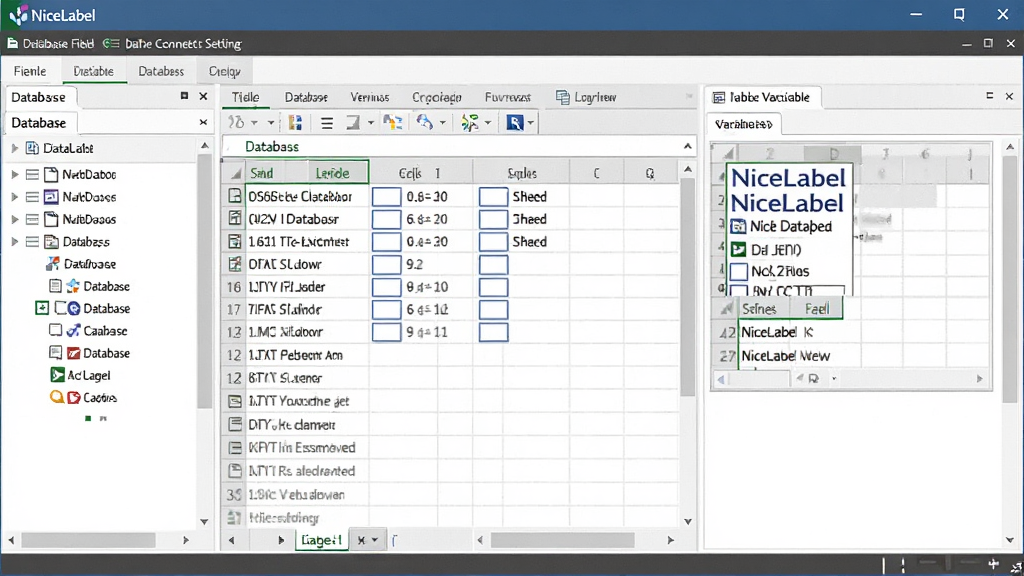1024x576 pixels.
Task: Click the green Dal JEND icon
Action: click(738, 249)
